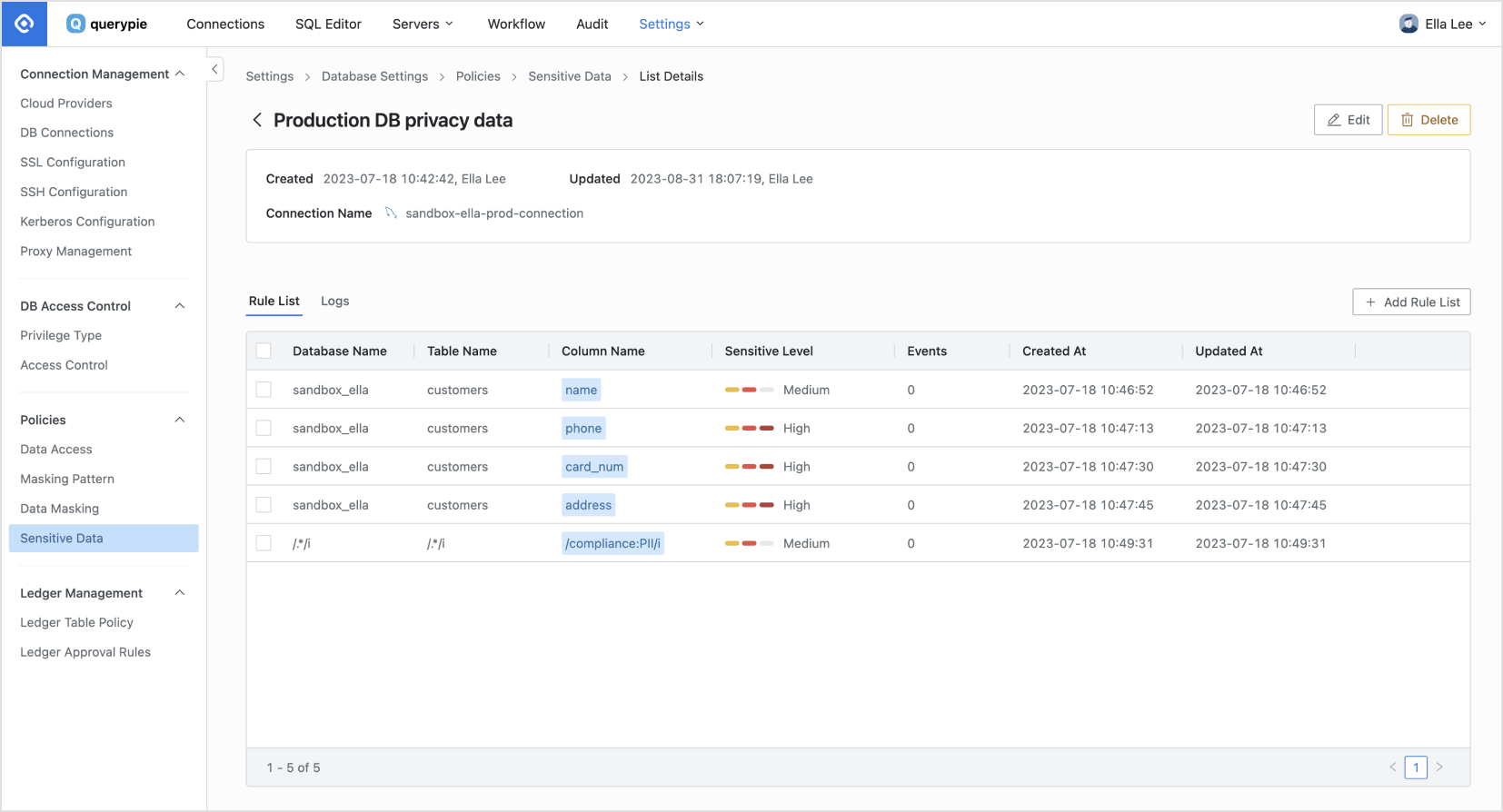Open SQL Editor in top navigation

pyautogui.click(x=328, y=24)
